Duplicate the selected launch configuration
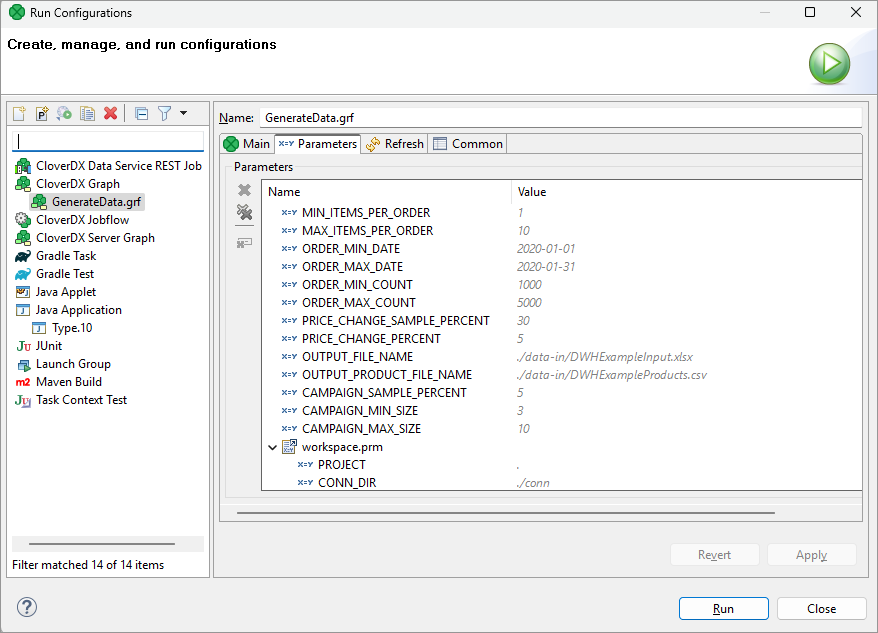 [85, 113]
